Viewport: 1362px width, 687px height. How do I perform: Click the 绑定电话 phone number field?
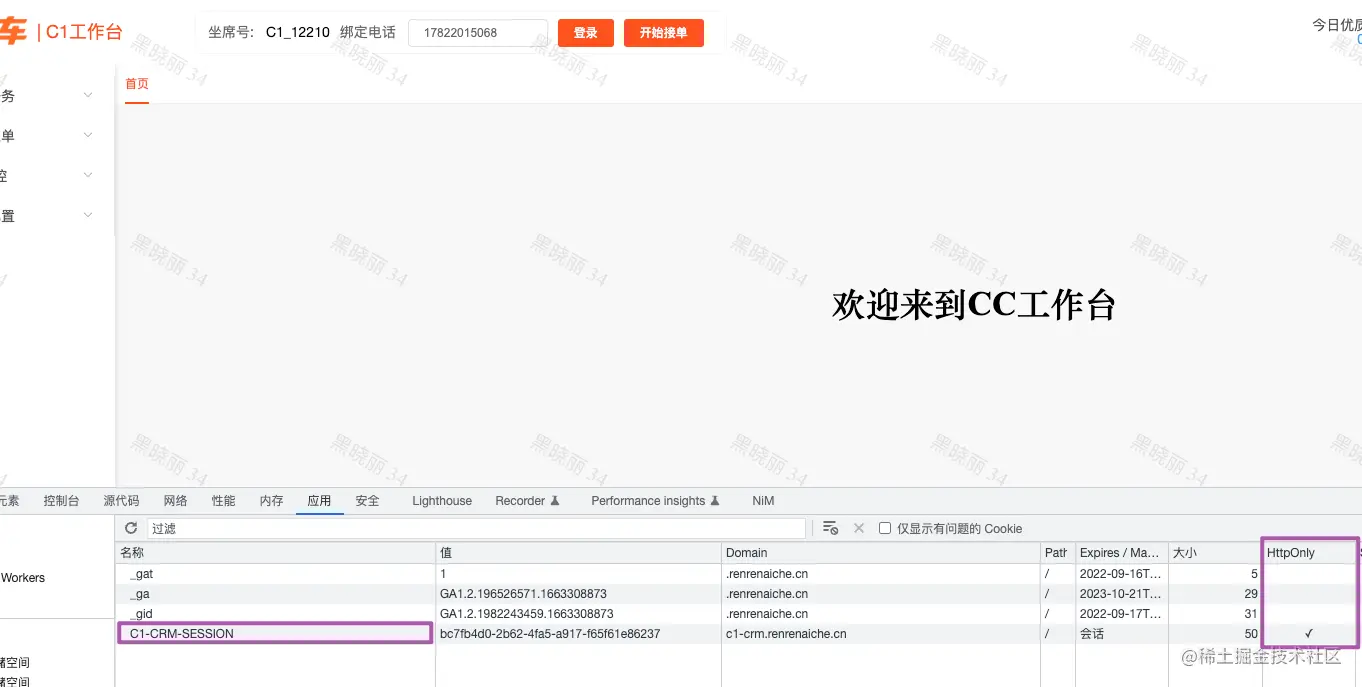[x=477, y=33]
